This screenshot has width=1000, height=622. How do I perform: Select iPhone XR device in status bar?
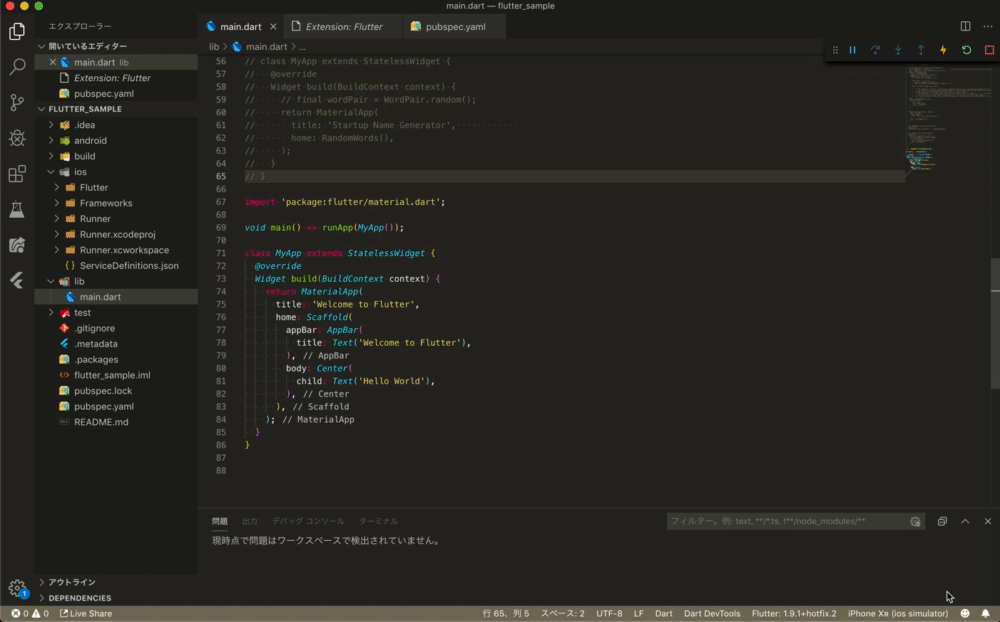[897, 613]
